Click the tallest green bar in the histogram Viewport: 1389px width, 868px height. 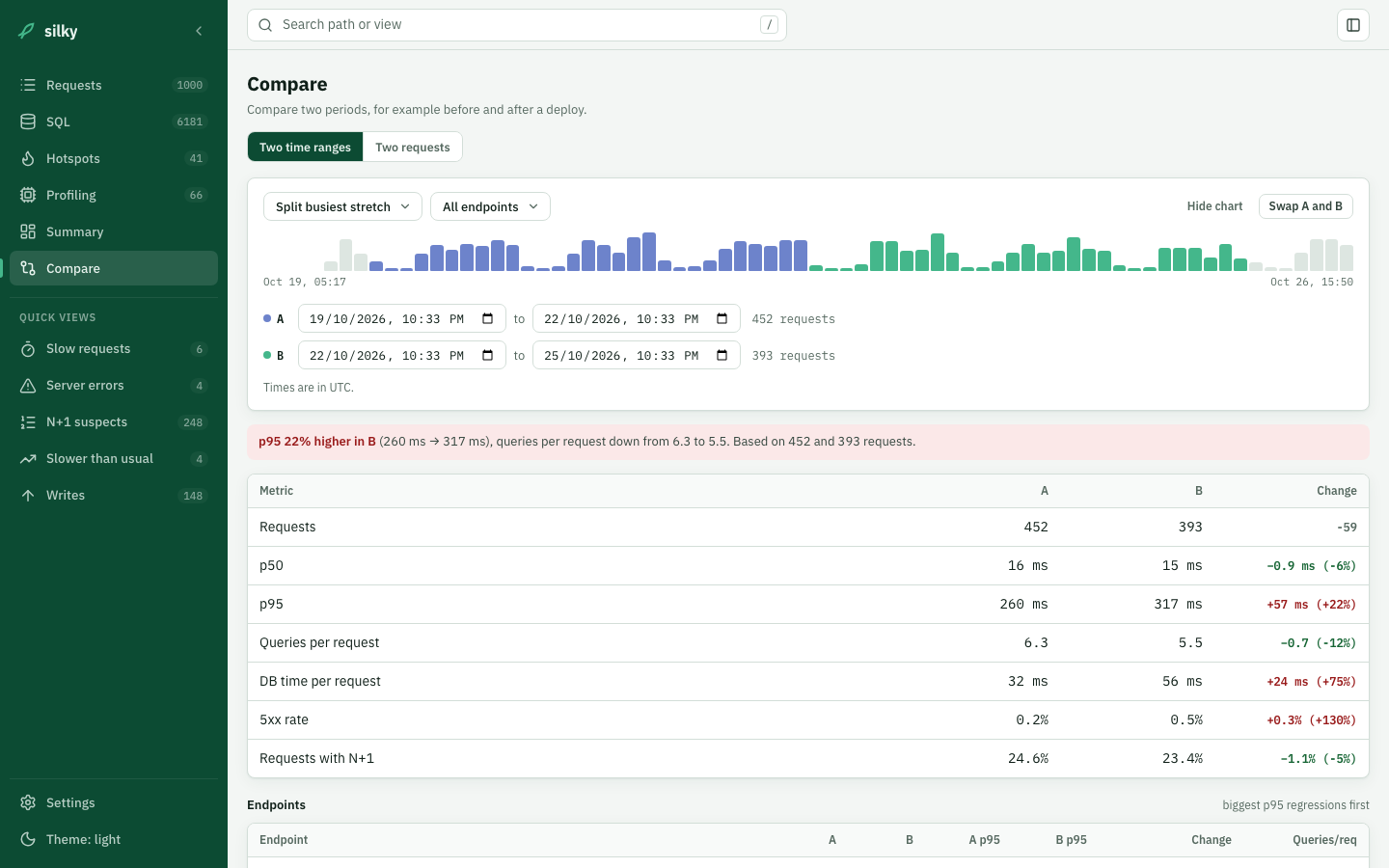click(938, 252)
